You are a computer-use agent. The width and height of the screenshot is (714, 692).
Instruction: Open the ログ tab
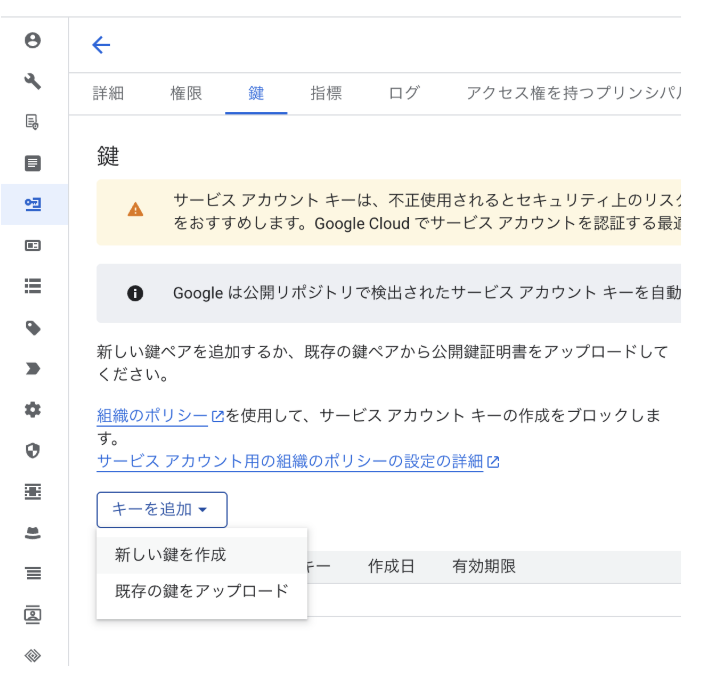tap(403, 93)
